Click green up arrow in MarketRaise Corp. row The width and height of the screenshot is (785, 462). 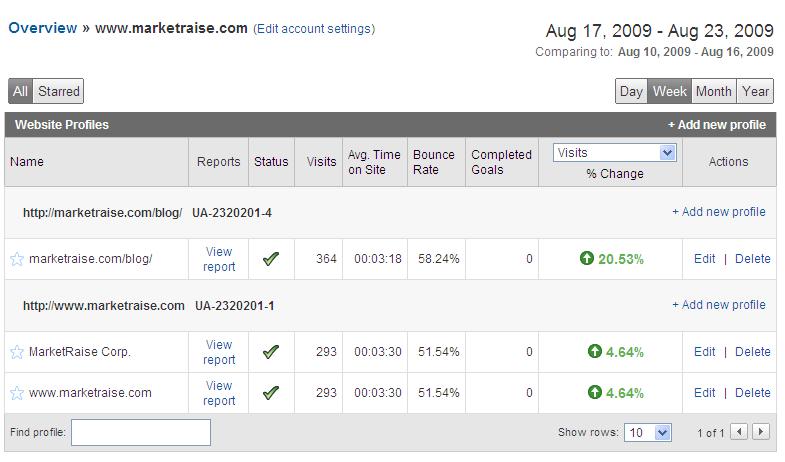pyautogui.click(x=595, y=351)
